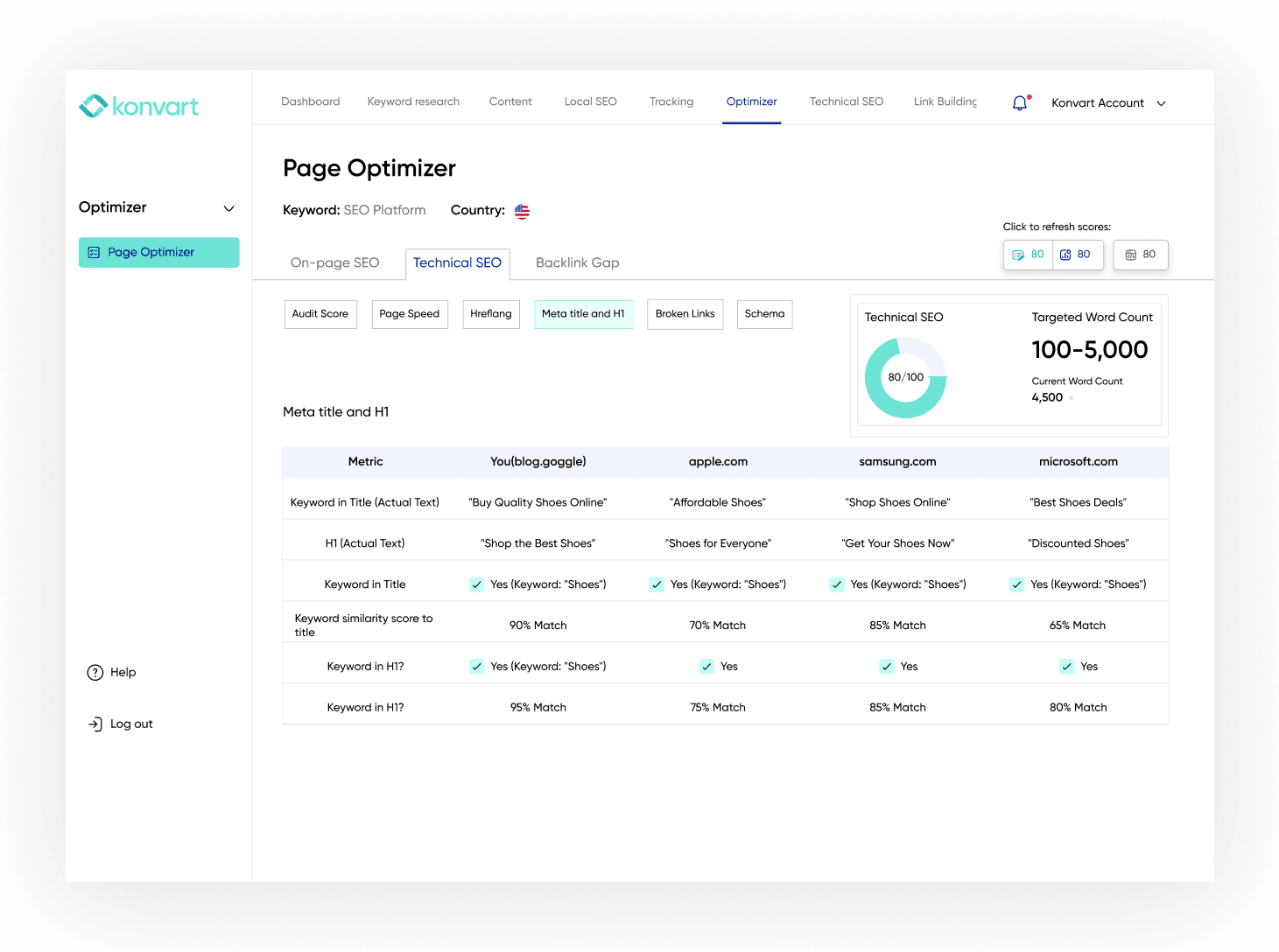Click the Log out arrow icon
The height and width of the screenshot is (952, 1279).
click(95, 724)
